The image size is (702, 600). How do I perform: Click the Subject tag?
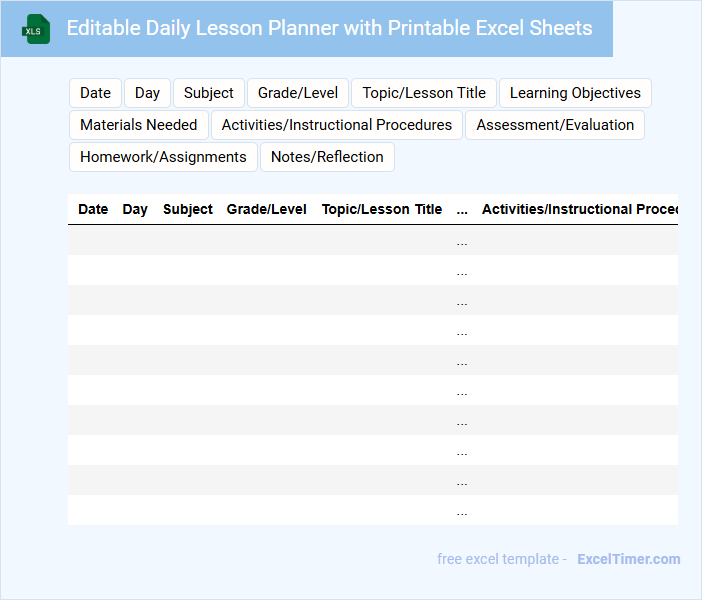(x=208, y=93)
